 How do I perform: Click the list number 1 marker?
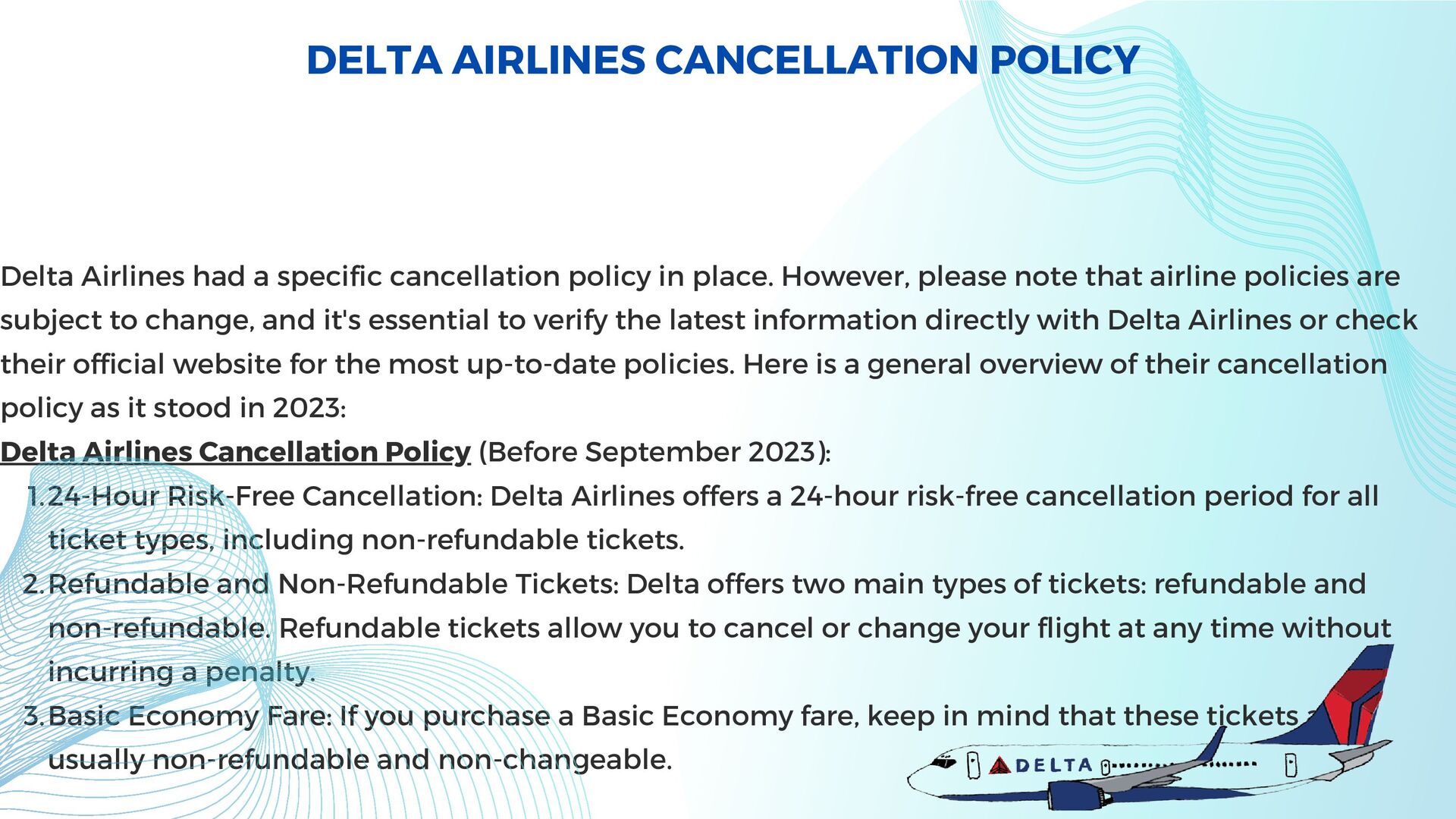click(x=35, y=496)
